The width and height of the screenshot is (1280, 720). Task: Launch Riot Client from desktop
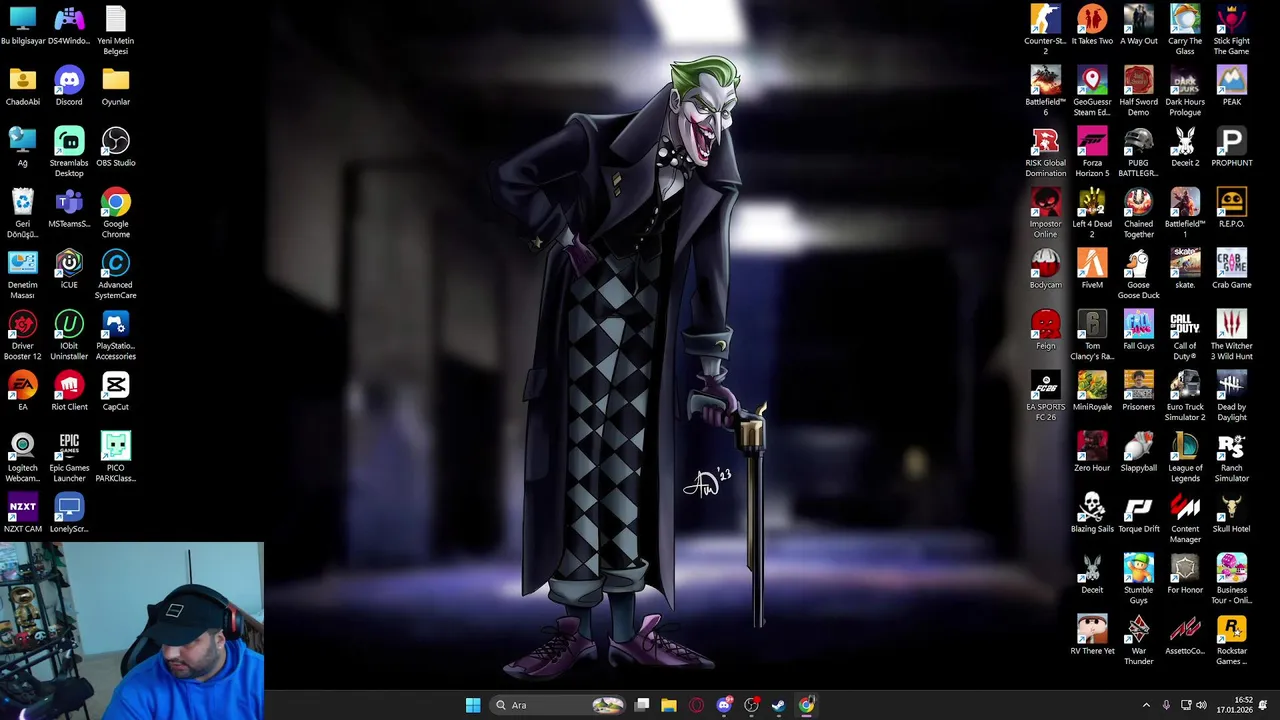pos(69,392)
